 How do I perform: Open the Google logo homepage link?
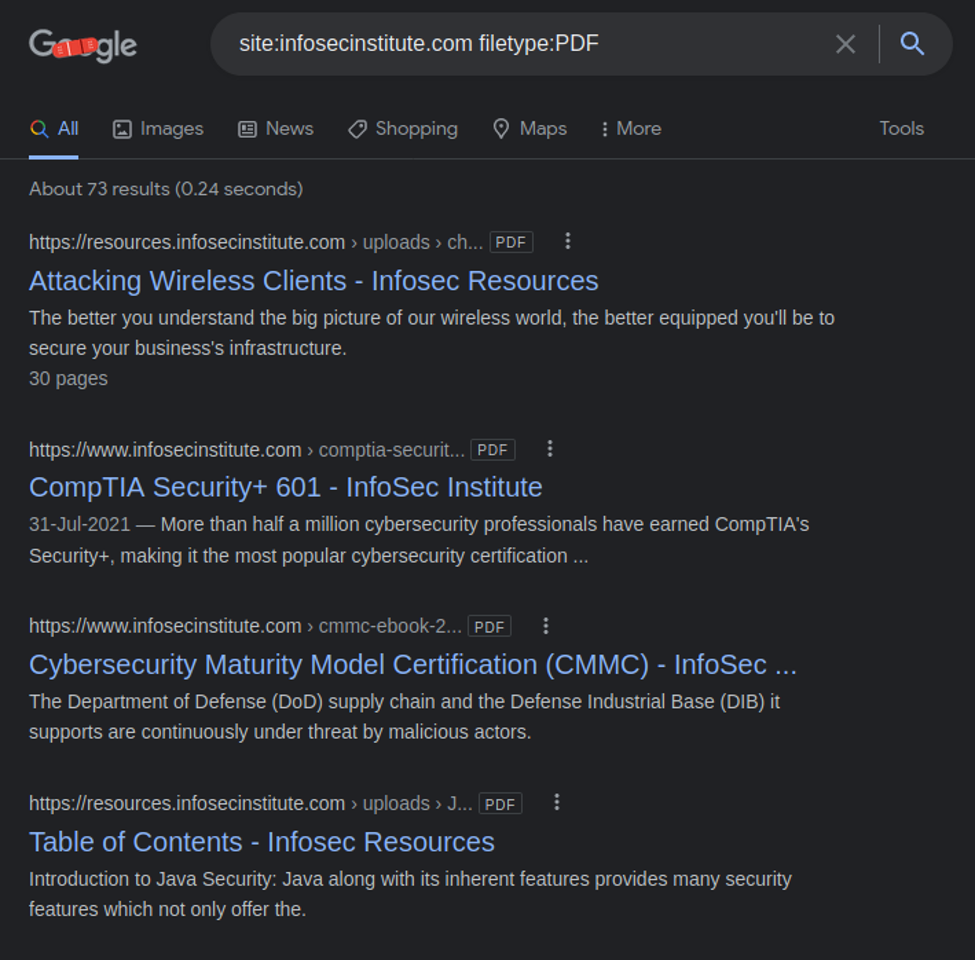pos(83,45)
